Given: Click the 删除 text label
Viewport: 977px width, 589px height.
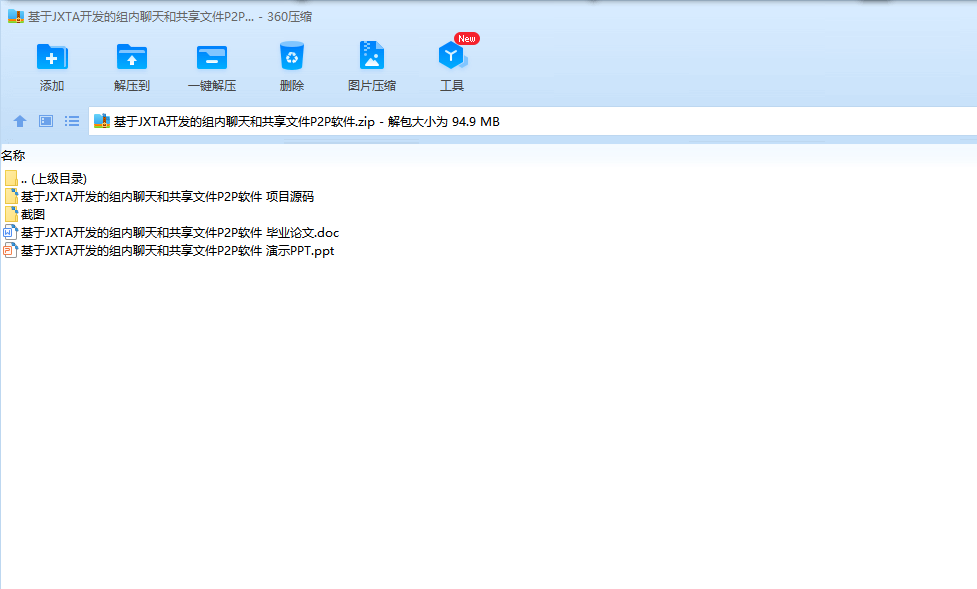Looking at the screenshot, I should [292, 85].
